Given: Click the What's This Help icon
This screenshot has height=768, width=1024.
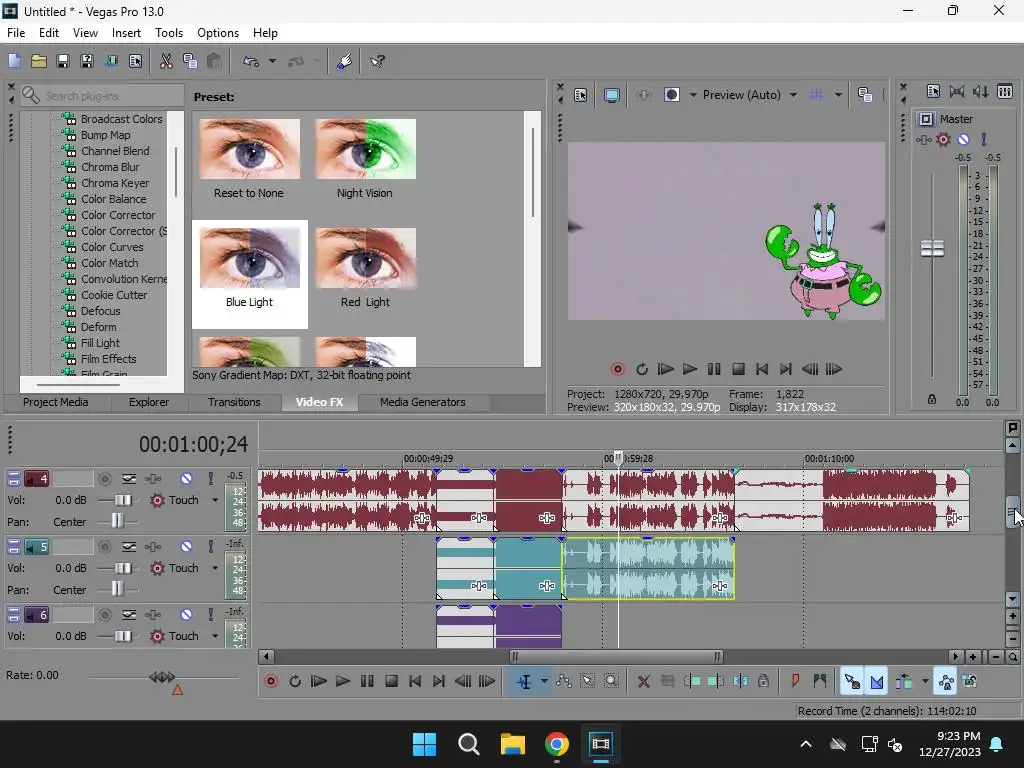Looking at the screenshot, I should coord(377,61).
